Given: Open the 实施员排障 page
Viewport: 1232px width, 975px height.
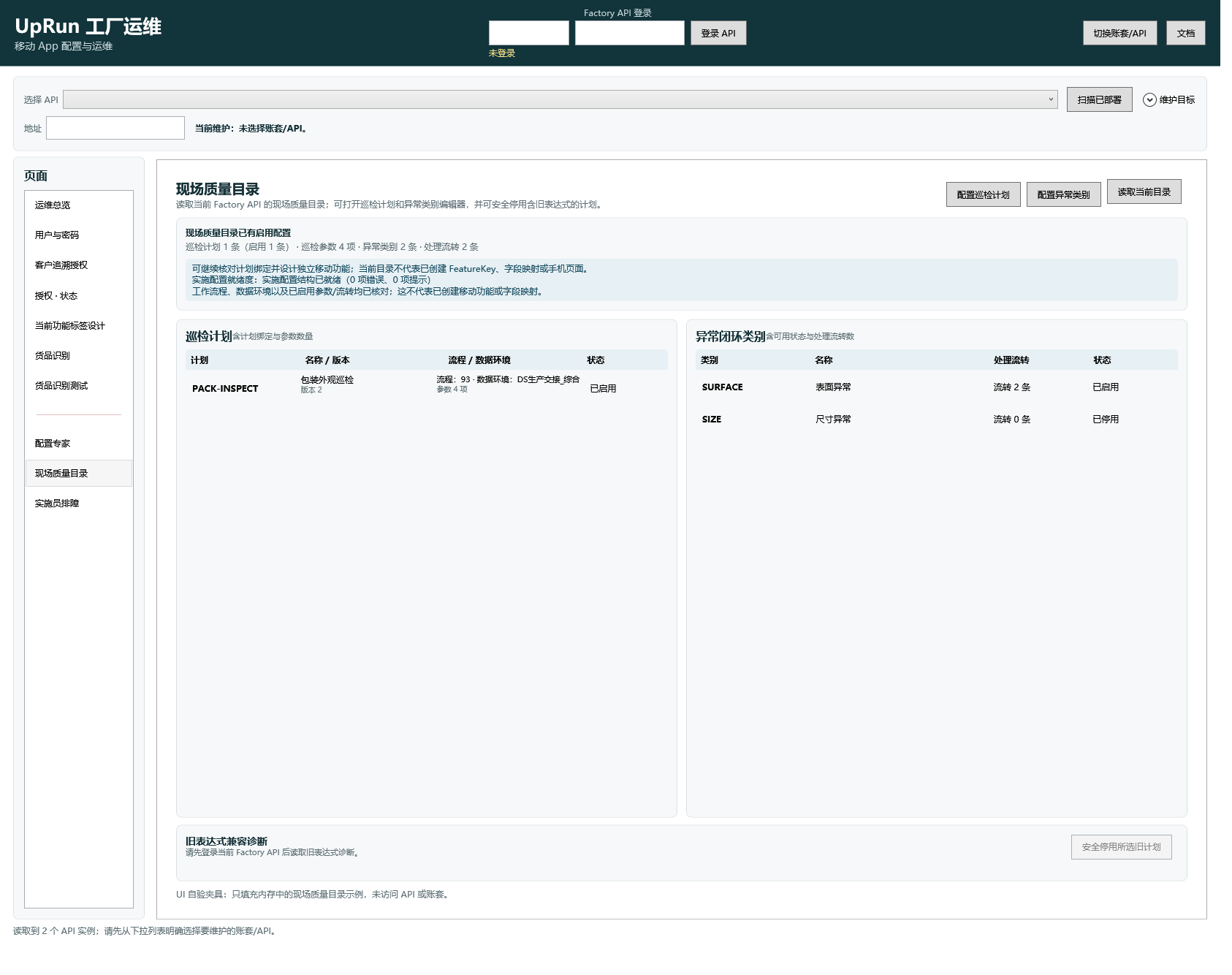Looking at the screenshot, I should pos(79,504).
